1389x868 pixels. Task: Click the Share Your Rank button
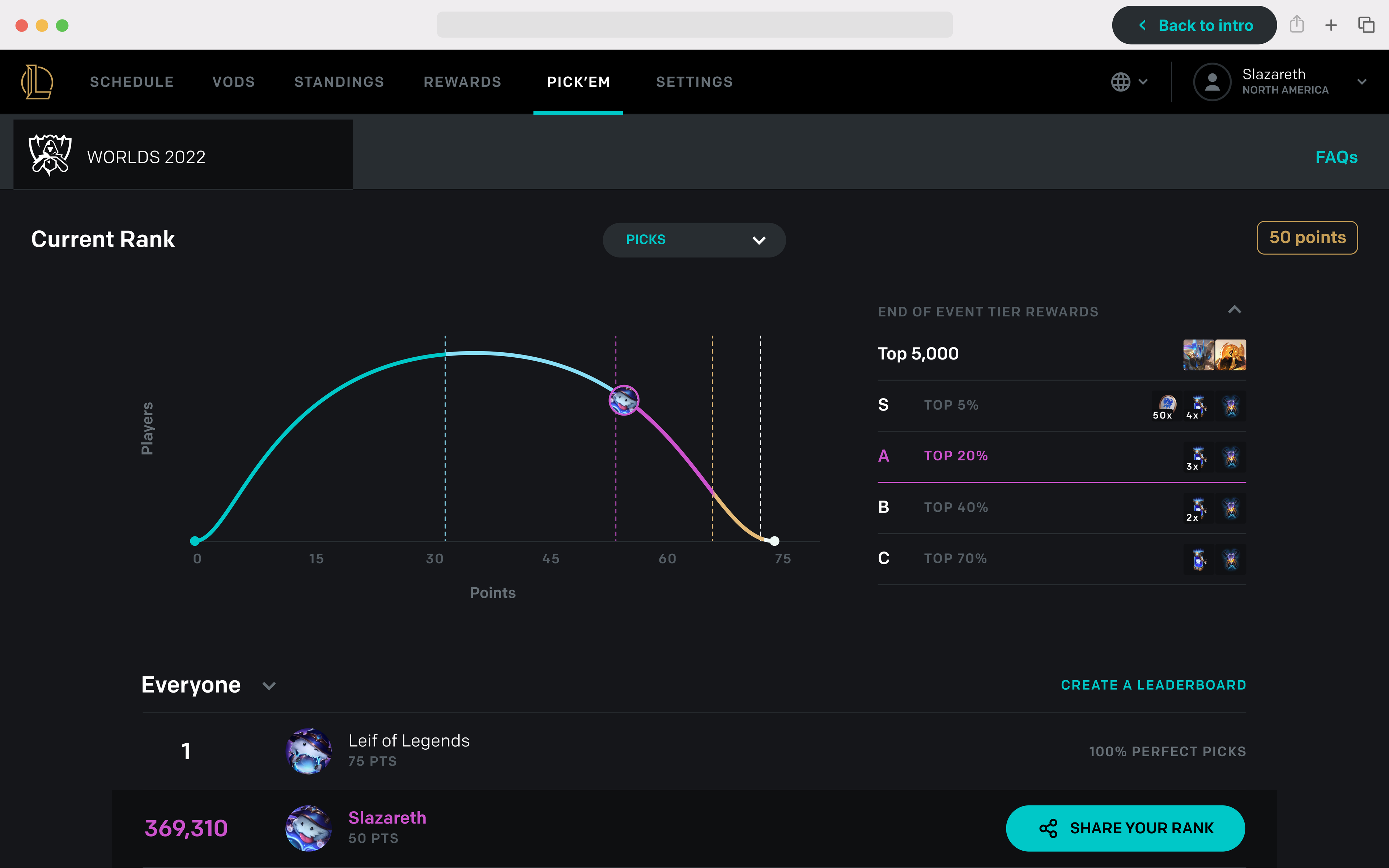pos(1125,828)
